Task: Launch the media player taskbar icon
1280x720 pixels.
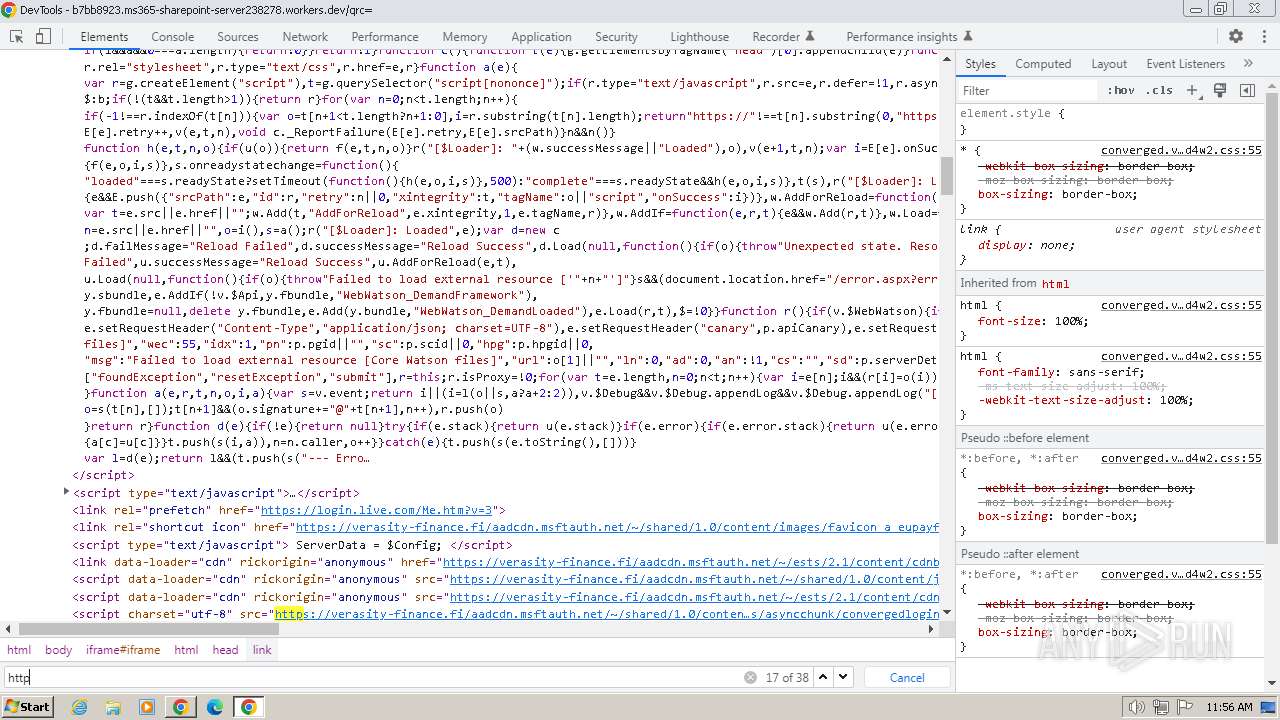Action: coord(147,707)
